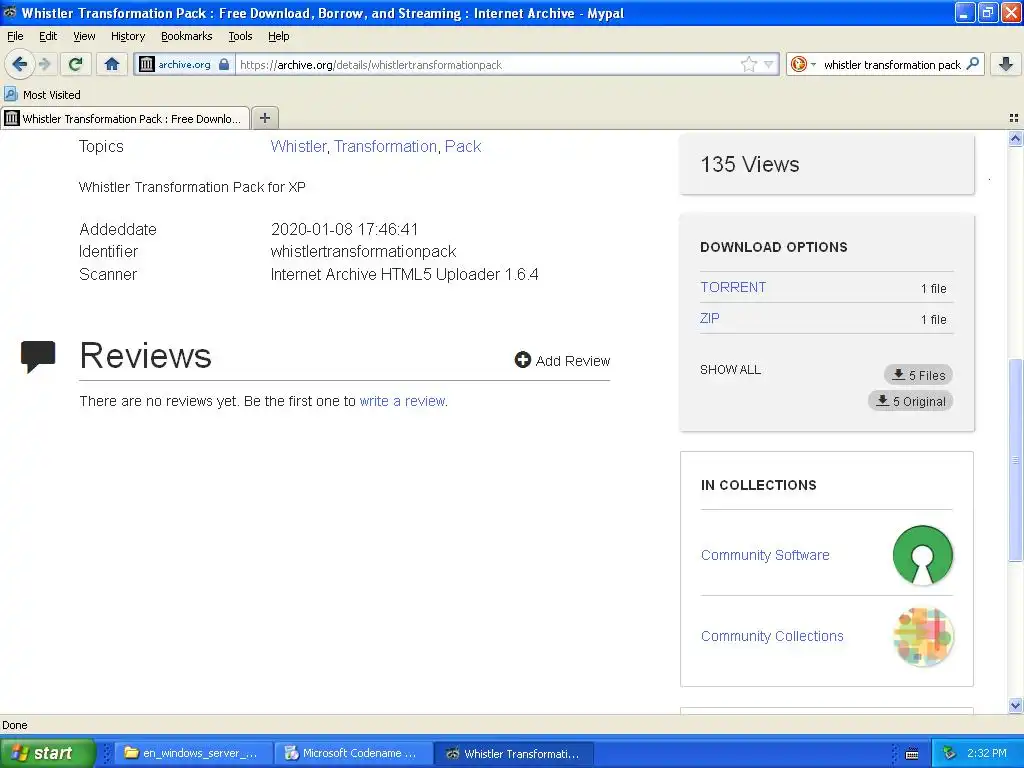This screenshot has height=768, width=1024.
Task: Switch to Microsoft Codename taskbar window
Action: [352, 753]
